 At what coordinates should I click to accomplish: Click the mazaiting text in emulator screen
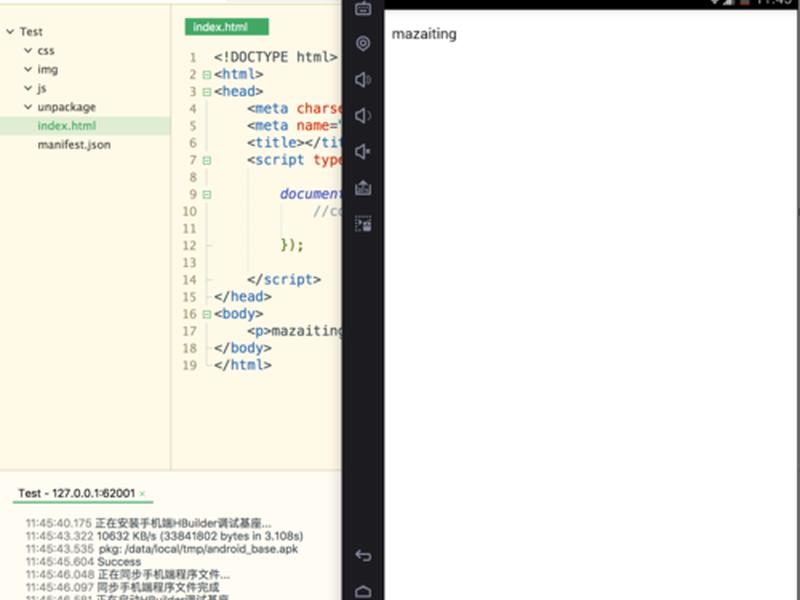click(x=424, y=34)
